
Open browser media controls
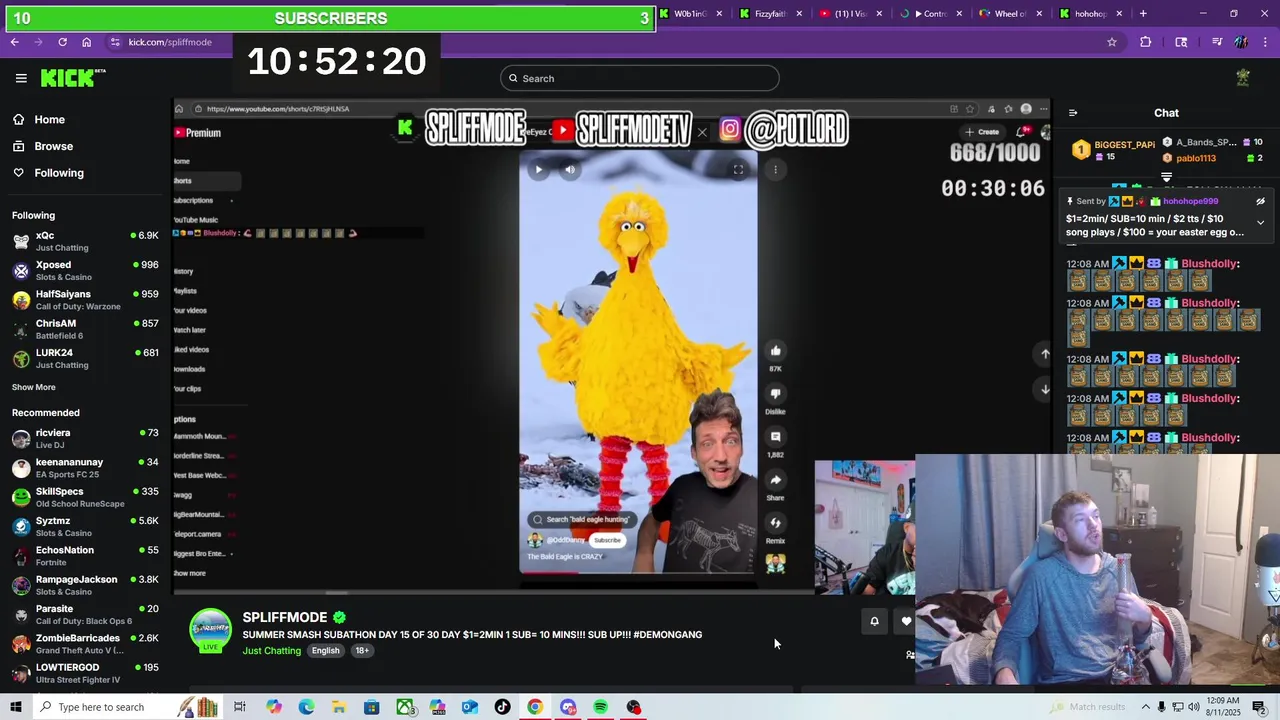coord(1217,42)
